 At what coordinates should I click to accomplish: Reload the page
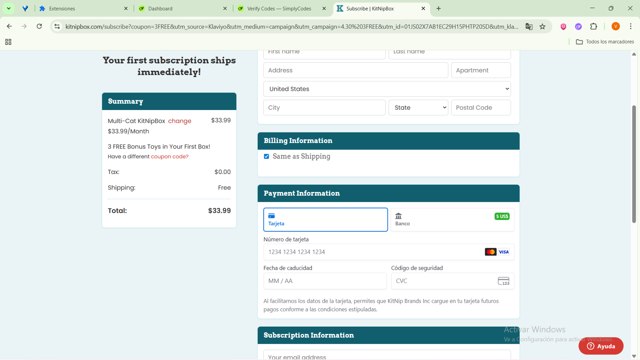click(x=39, y=26)
